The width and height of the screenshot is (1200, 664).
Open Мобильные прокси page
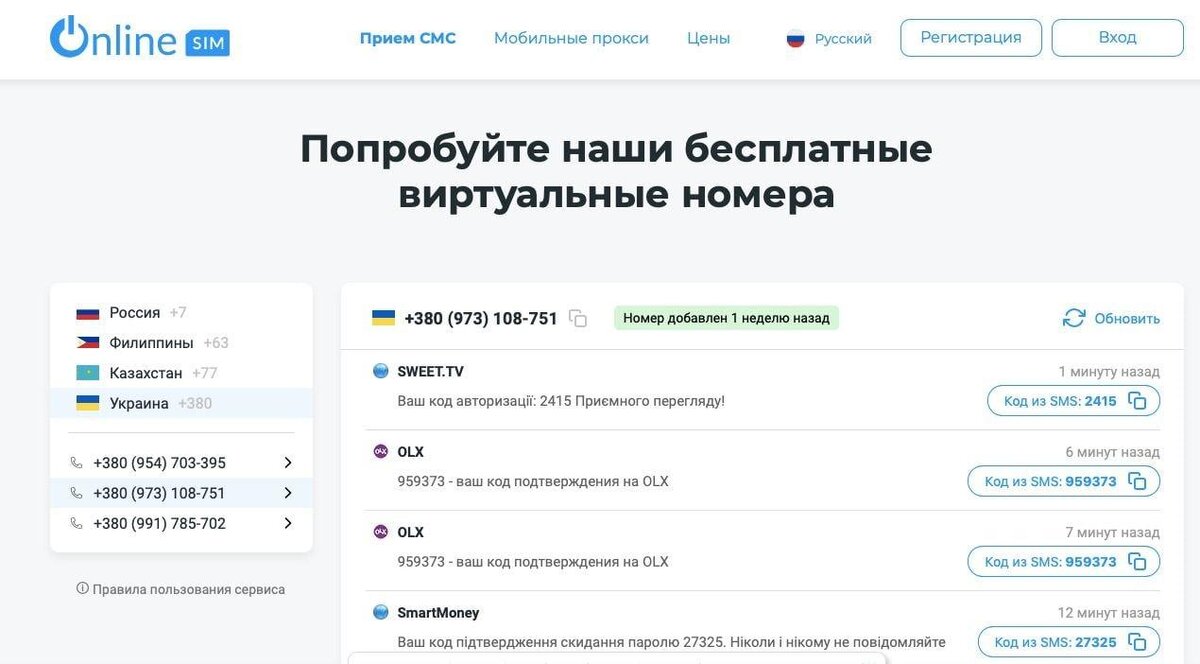[571, 38]
